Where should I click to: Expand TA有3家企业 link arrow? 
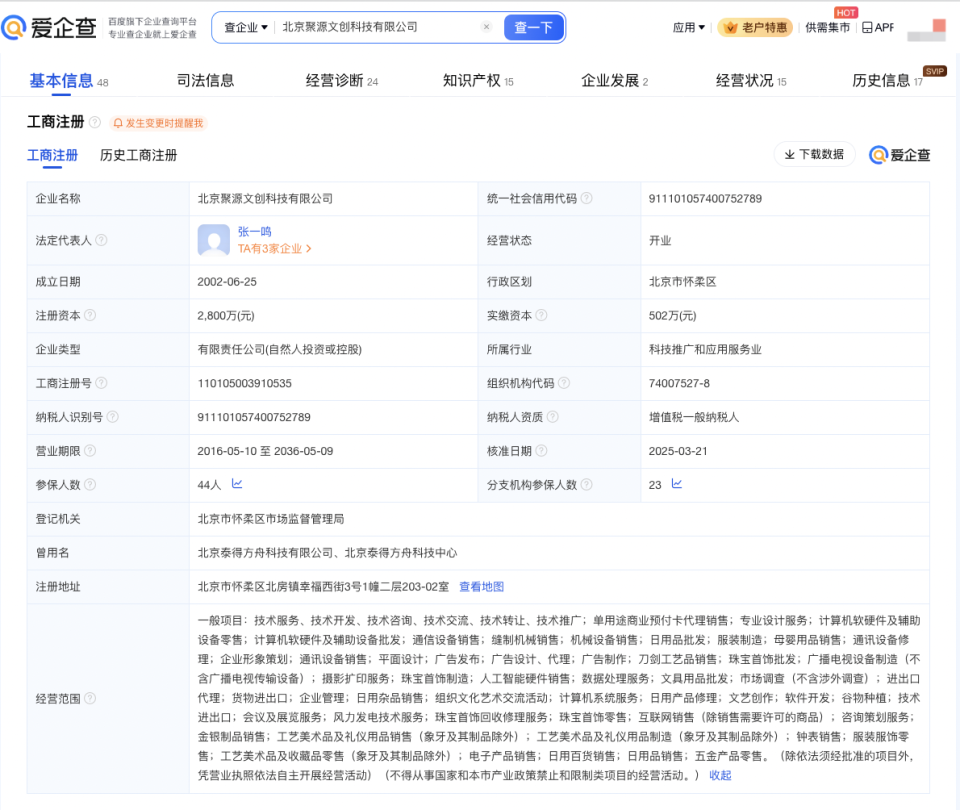coord(309,249)
